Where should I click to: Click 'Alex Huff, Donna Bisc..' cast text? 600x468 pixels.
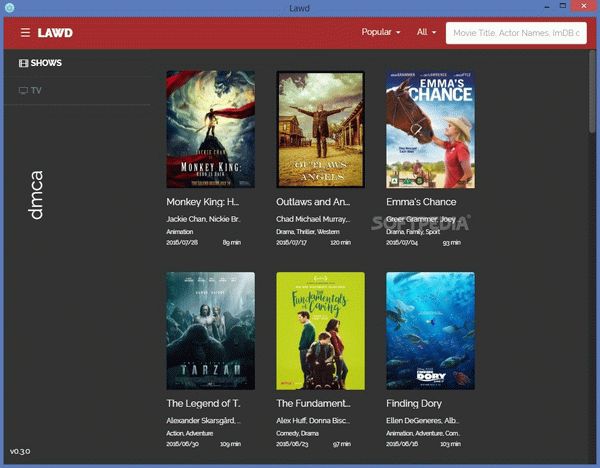pos(313,421)
